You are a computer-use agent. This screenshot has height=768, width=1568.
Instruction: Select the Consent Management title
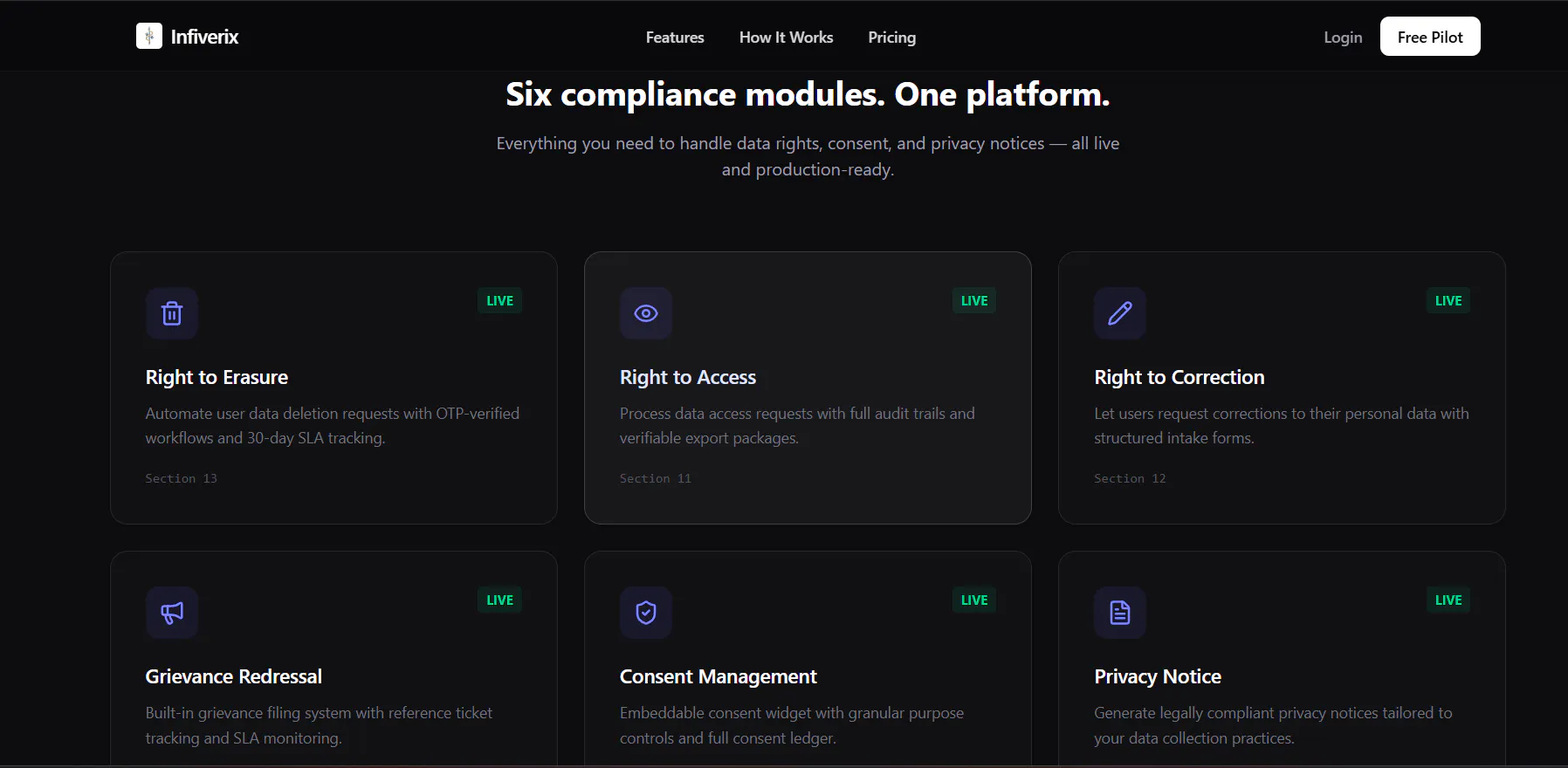tap(719, 676)
